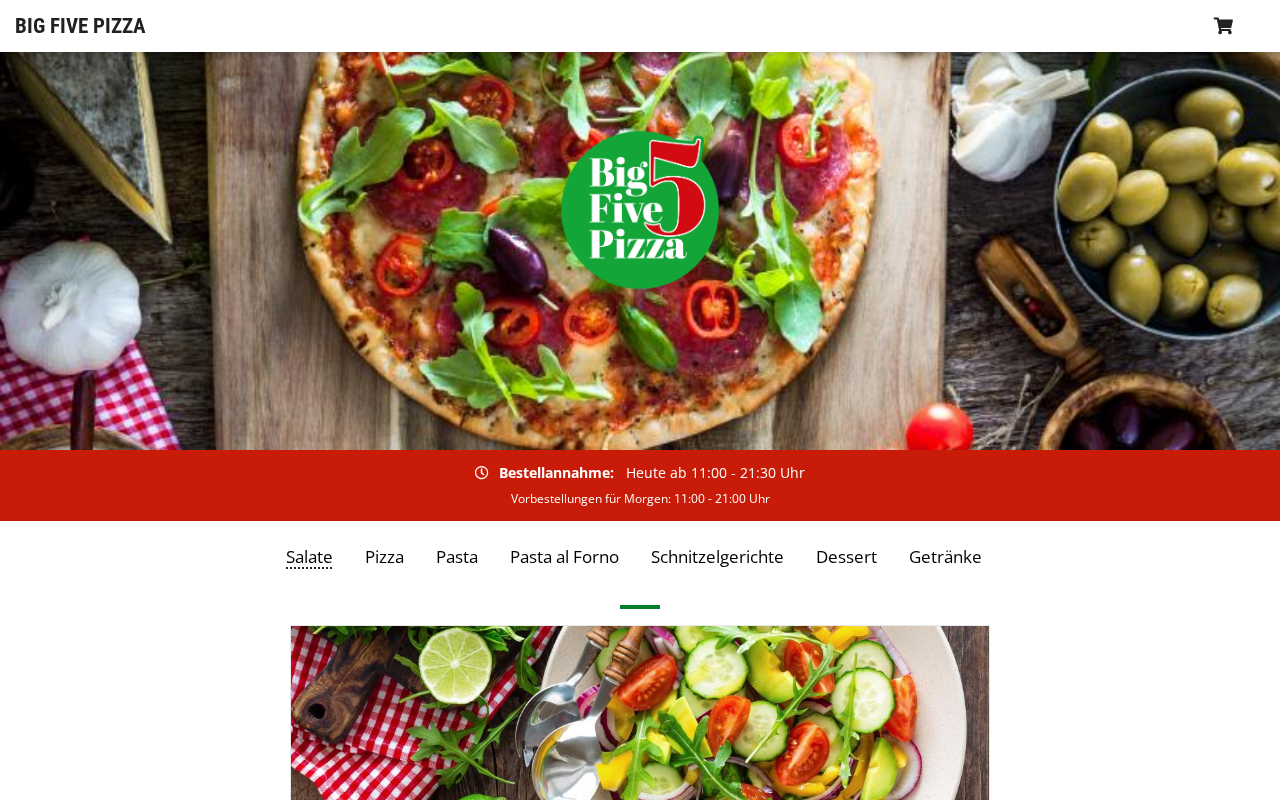
Task: Go to the BIG FIVE PIZZA header title
Action: 80,26
